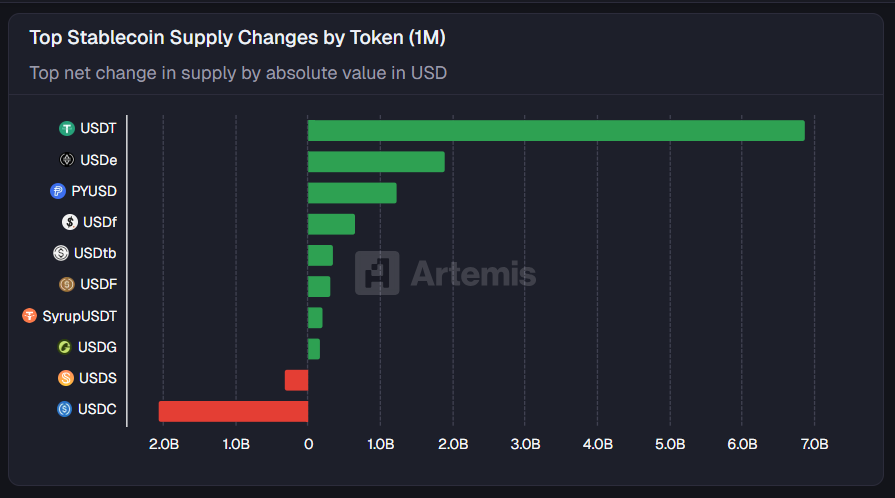Viewport: 895px width, 498px height.
Task: Click the USDf token icon
Action: click(x=69, y=222)
